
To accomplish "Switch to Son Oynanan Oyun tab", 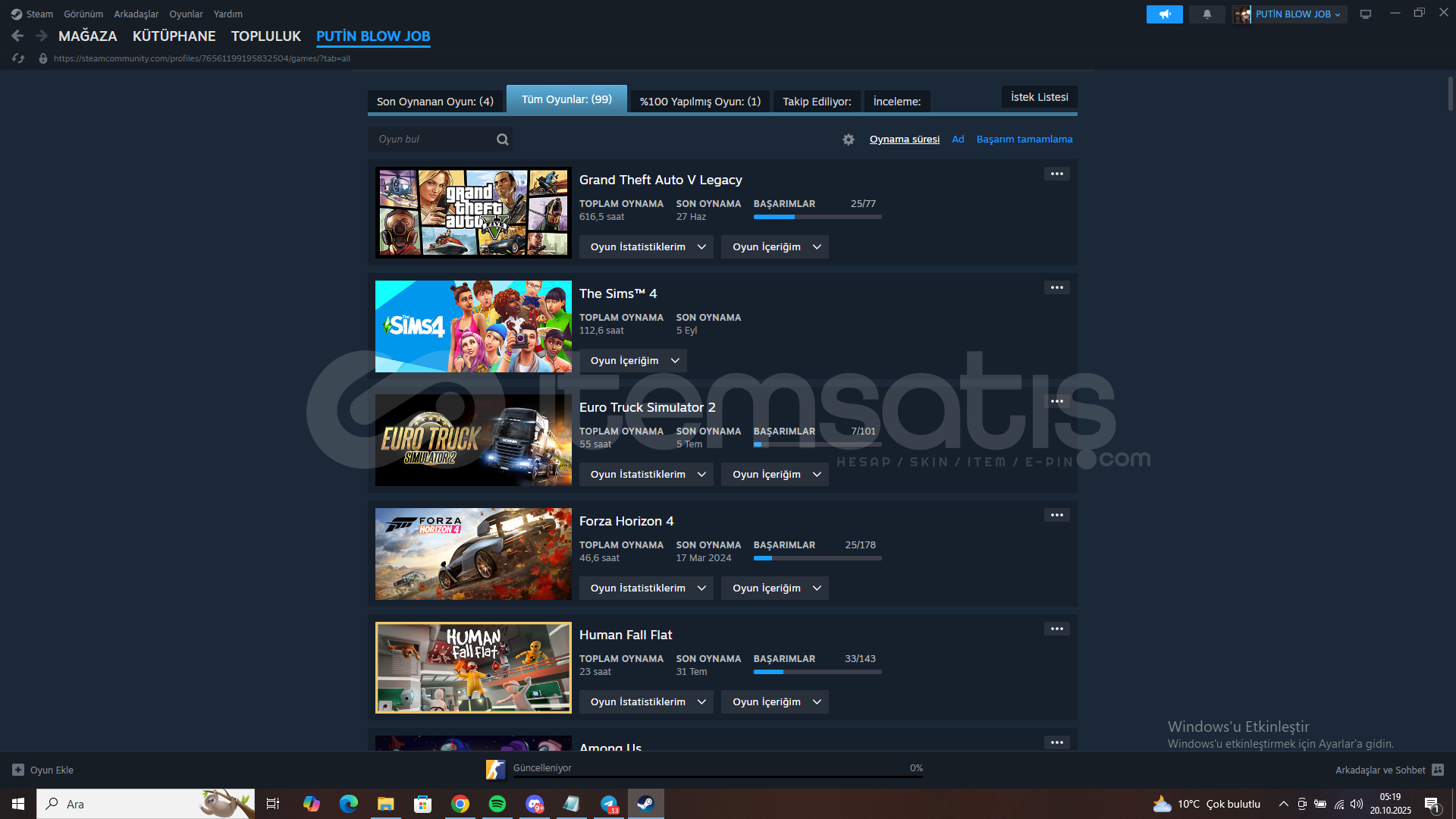I will tap(435, 102).
